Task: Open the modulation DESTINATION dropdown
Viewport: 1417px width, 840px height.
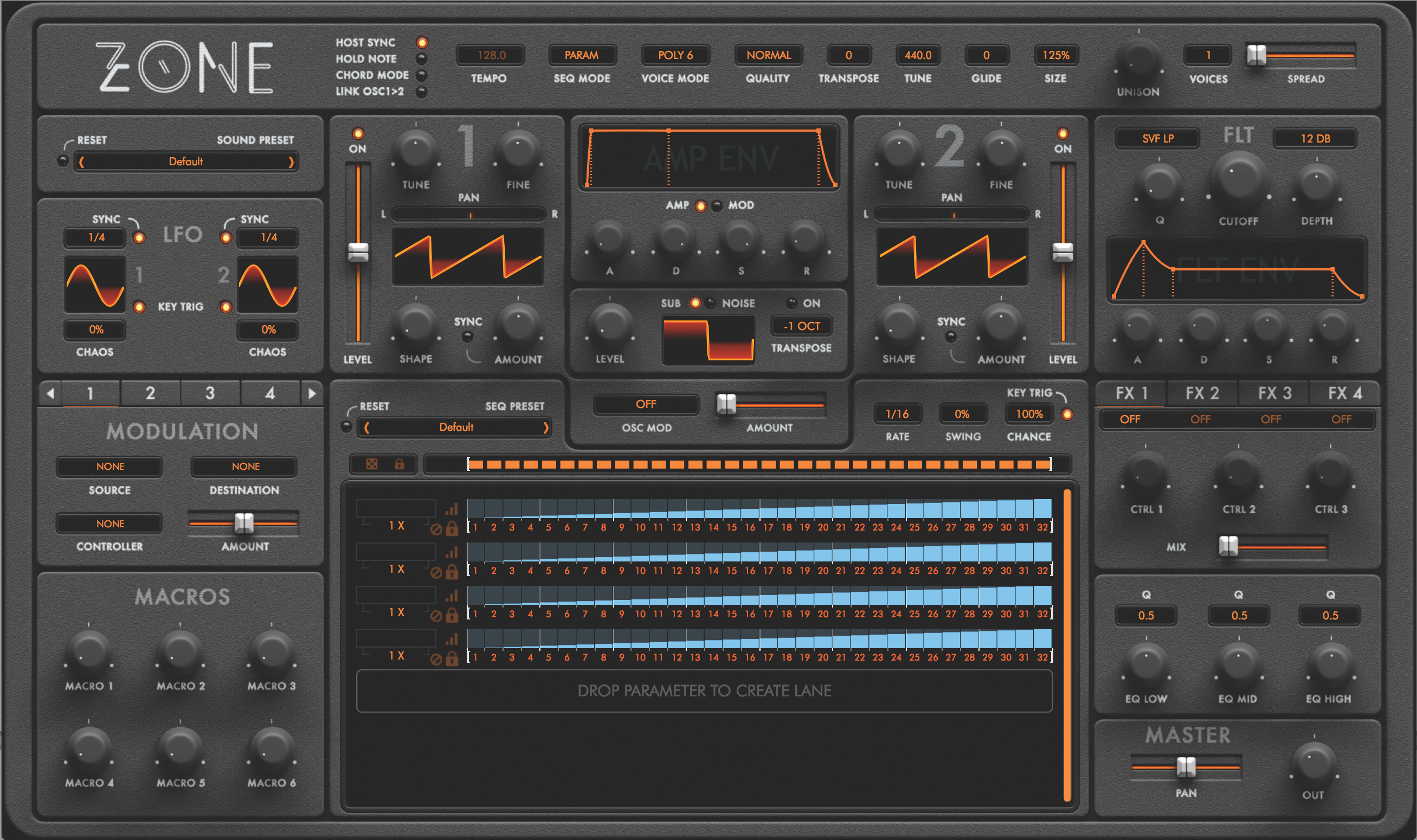Action: tap(244, 467)
